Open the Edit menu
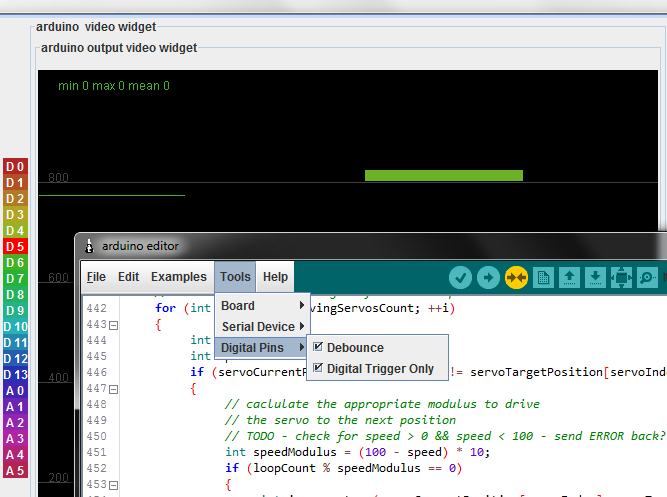This screenshot has width=667, height=497. coord(128,277)
